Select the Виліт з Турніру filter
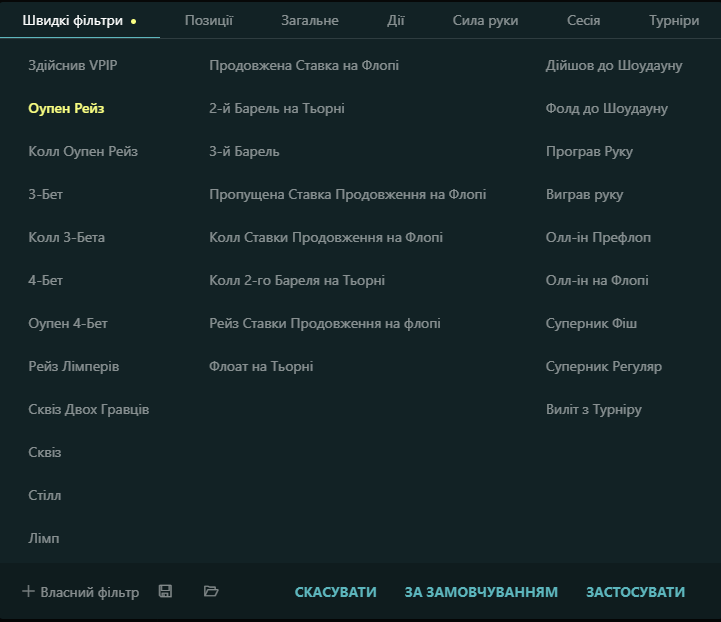Image resolution: width=721 pixels, height=622 pixels. 594,409
